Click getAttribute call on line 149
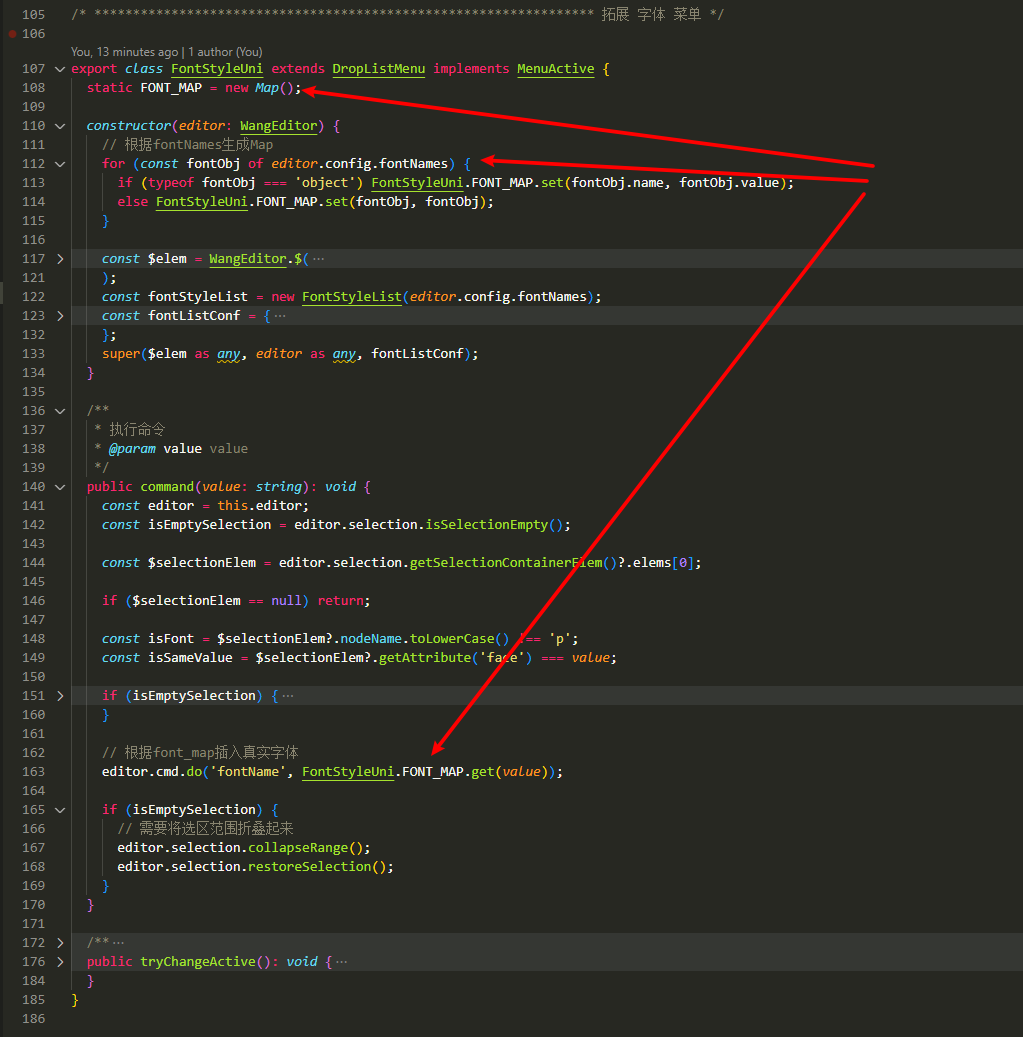 pos(425,657)
